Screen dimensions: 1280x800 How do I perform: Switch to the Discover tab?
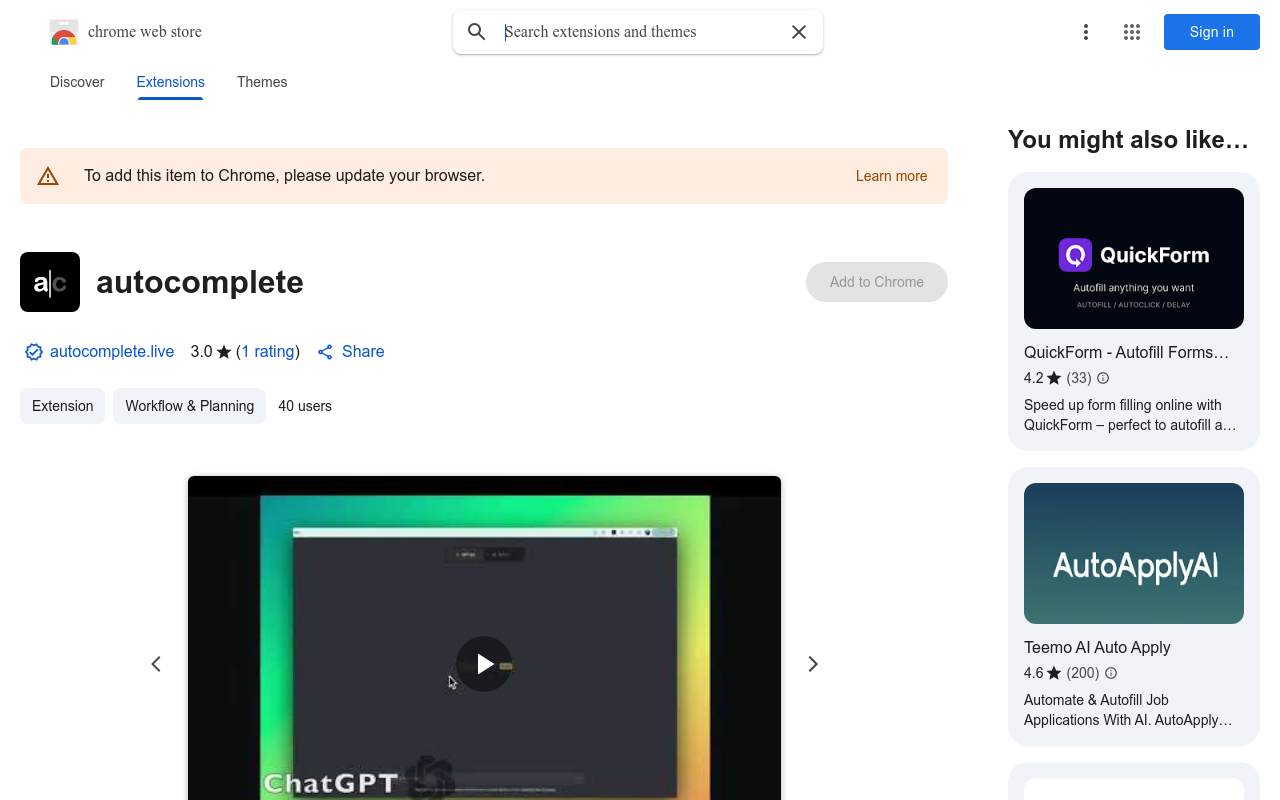pyautogui.click(x=77, y=82)
